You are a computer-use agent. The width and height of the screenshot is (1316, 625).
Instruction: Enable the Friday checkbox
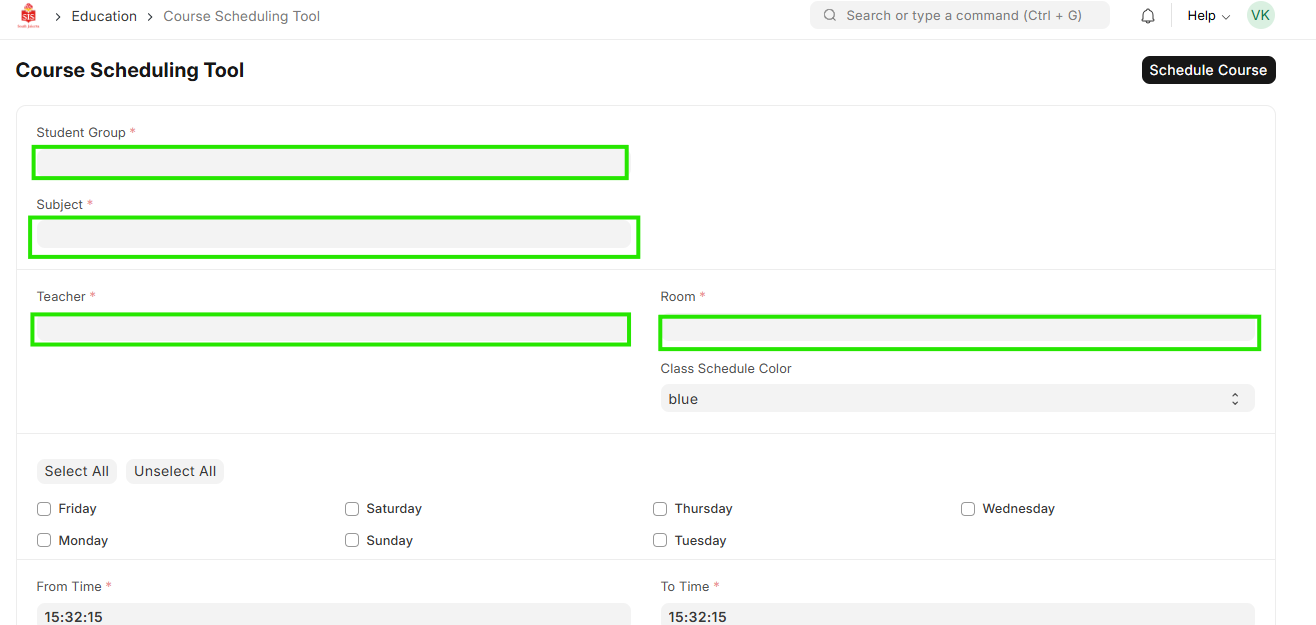pyautogui.click(x=44, y=509)
